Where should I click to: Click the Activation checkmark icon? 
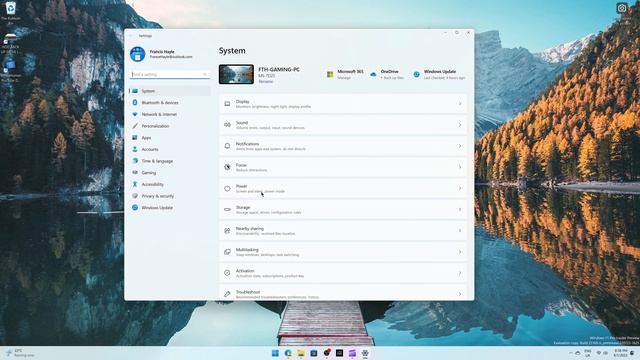227,273
